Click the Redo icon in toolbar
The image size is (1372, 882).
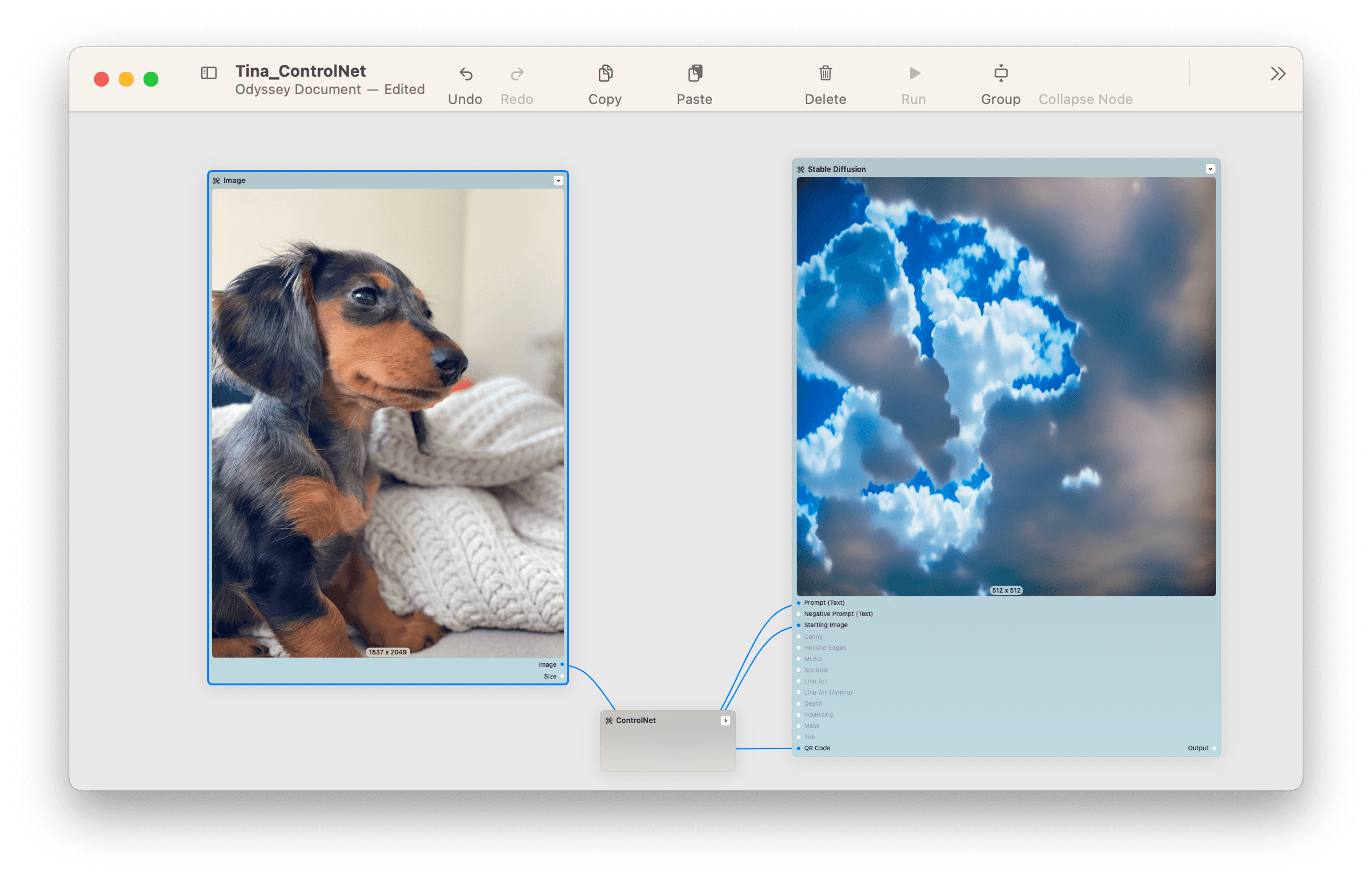[517, 74]
